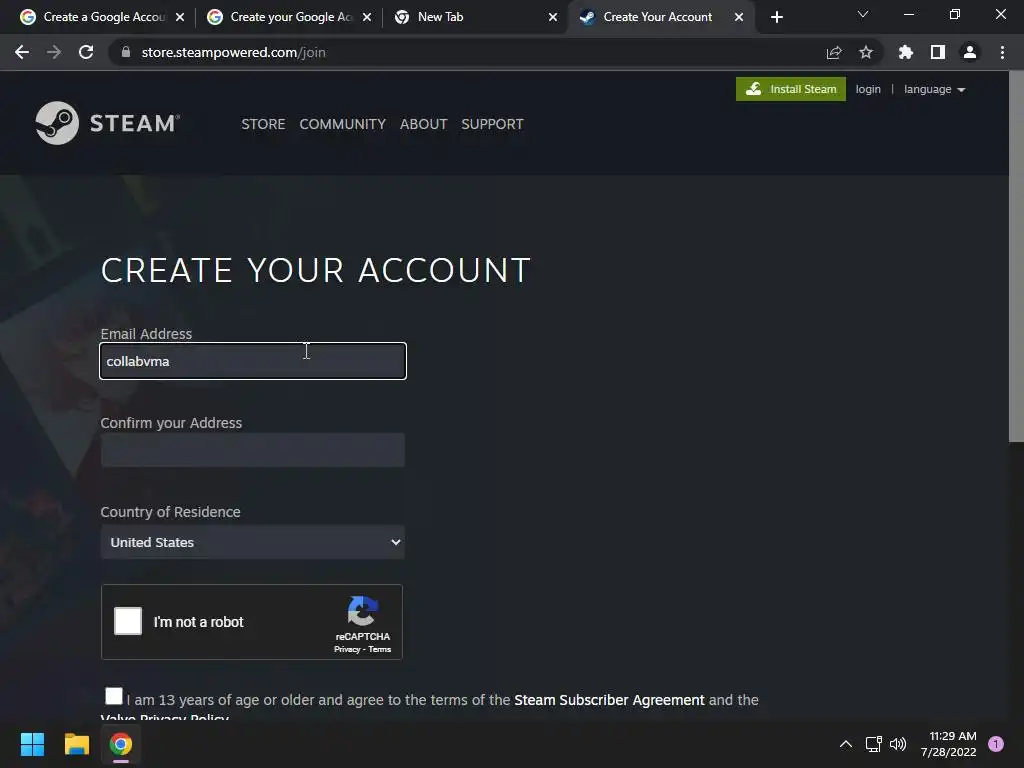Close the 'Create Your Account' Steam tab
Viewport: 1024px width, 768px height.
(739, 17)
